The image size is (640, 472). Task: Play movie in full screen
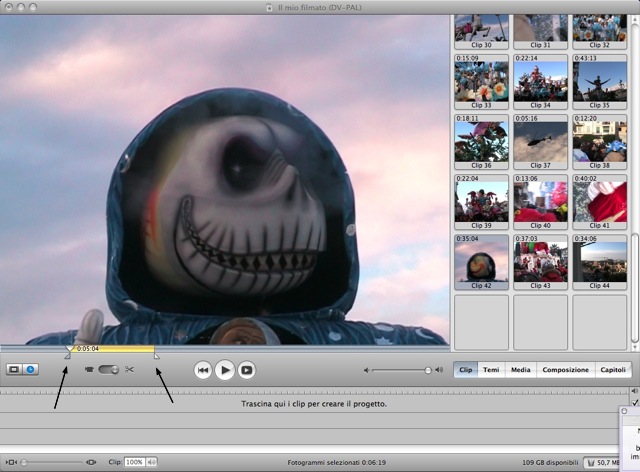tap(247, 370)
